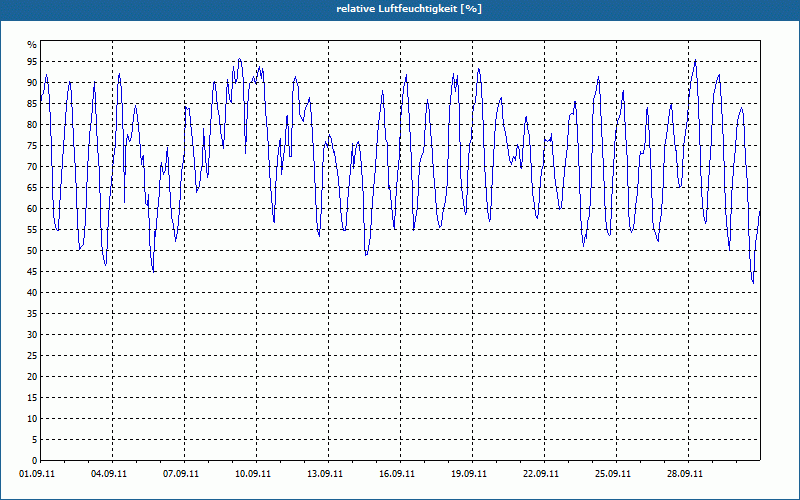Click the chart title 'relative Luftfeuchtigkeit [%]'

pyautogui.click(x=409, y=9)
